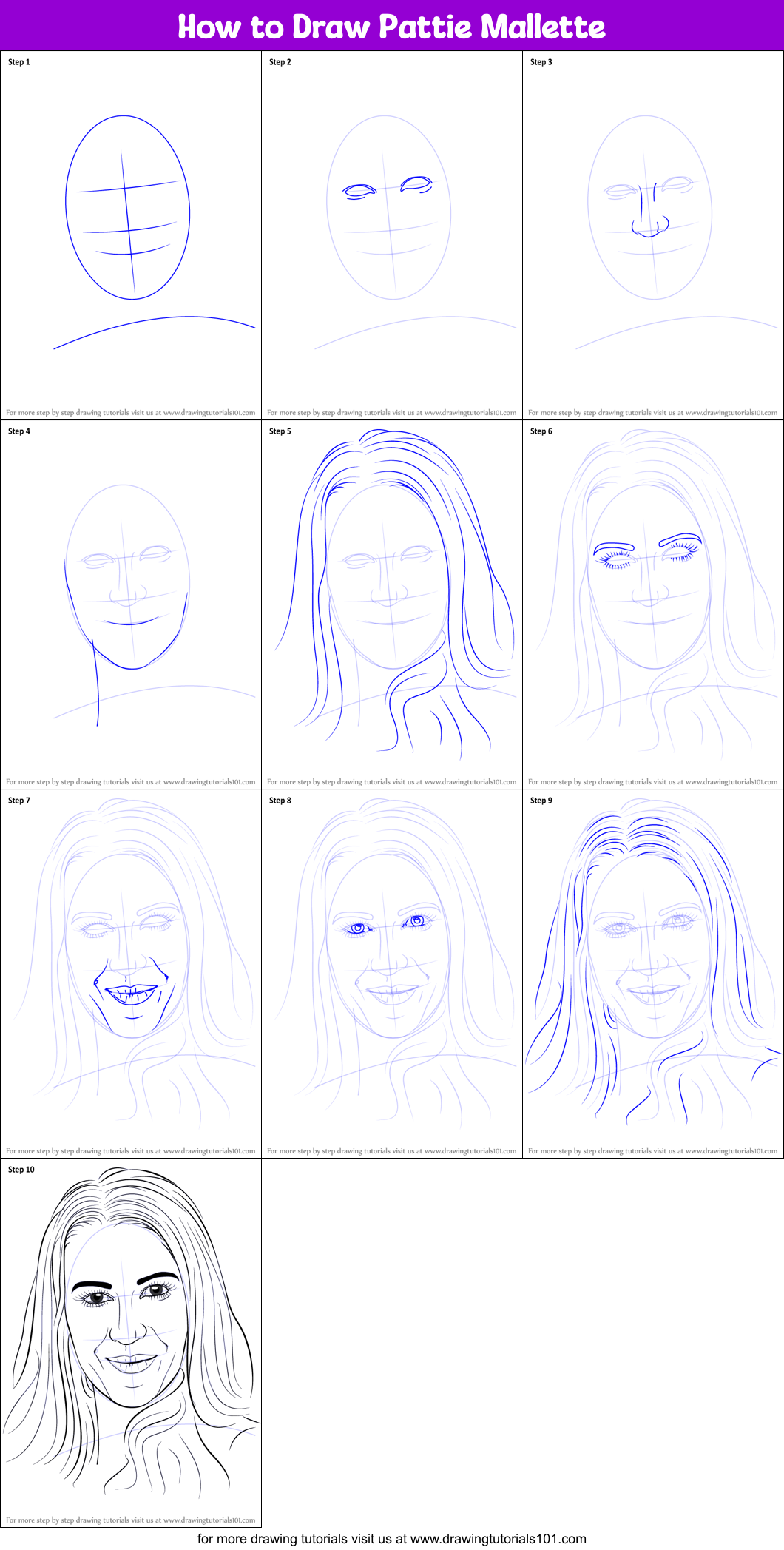Click the 'Step 1' label
This screenshot has width=784, height=1550.
tap(19, 62)
